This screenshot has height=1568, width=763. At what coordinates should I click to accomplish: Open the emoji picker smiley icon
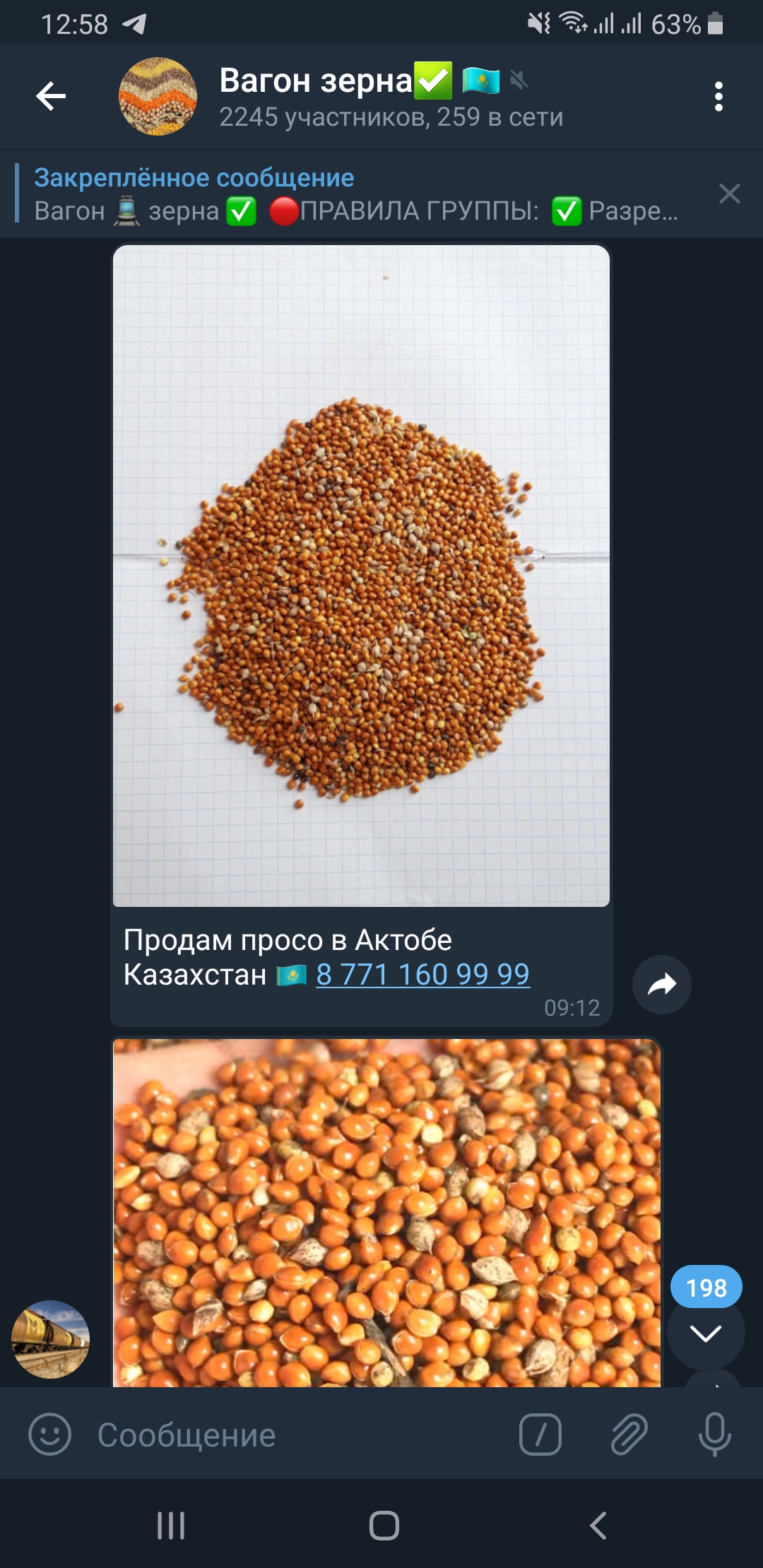pos(49,1434)
